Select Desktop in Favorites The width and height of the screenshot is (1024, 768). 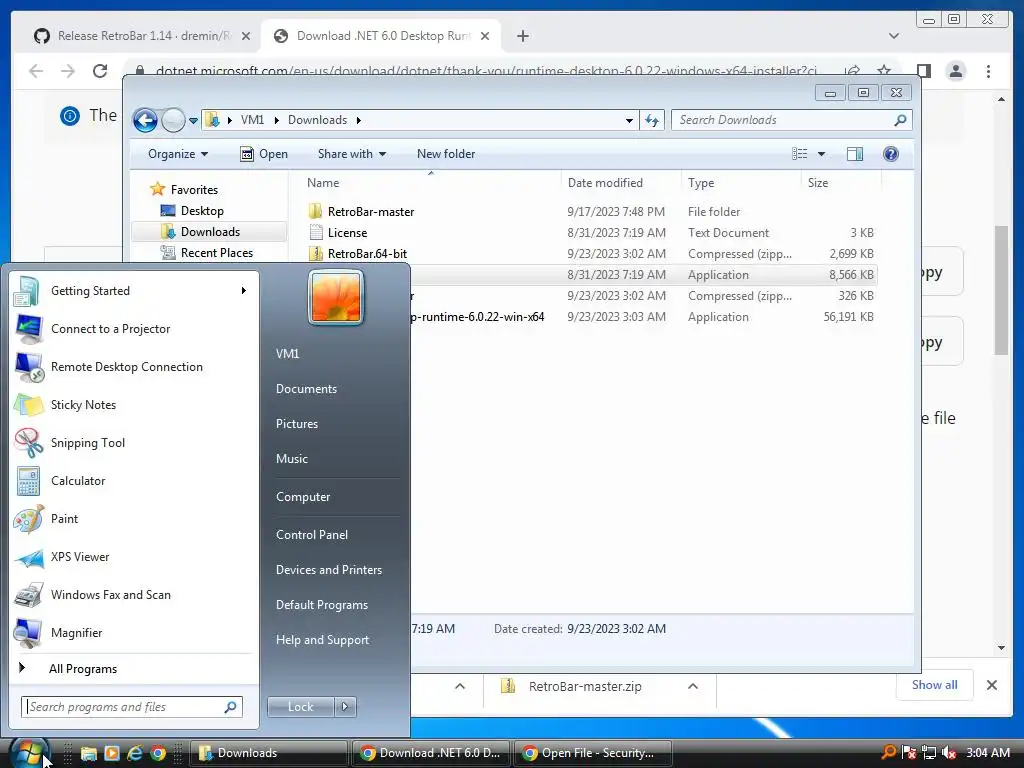(x=202, y=211)
